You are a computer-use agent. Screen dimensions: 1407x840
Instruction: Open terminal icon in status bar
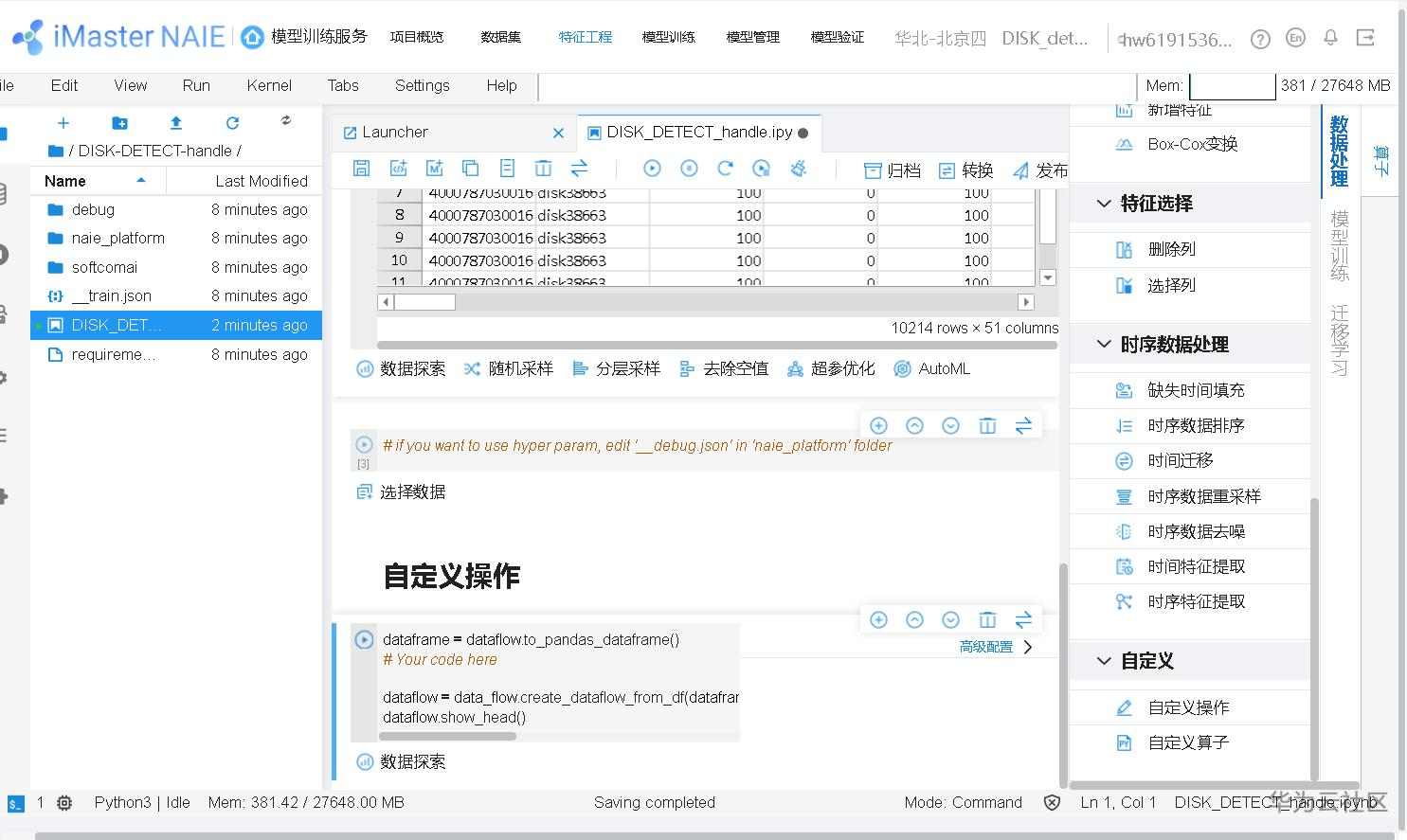[15, 803]
